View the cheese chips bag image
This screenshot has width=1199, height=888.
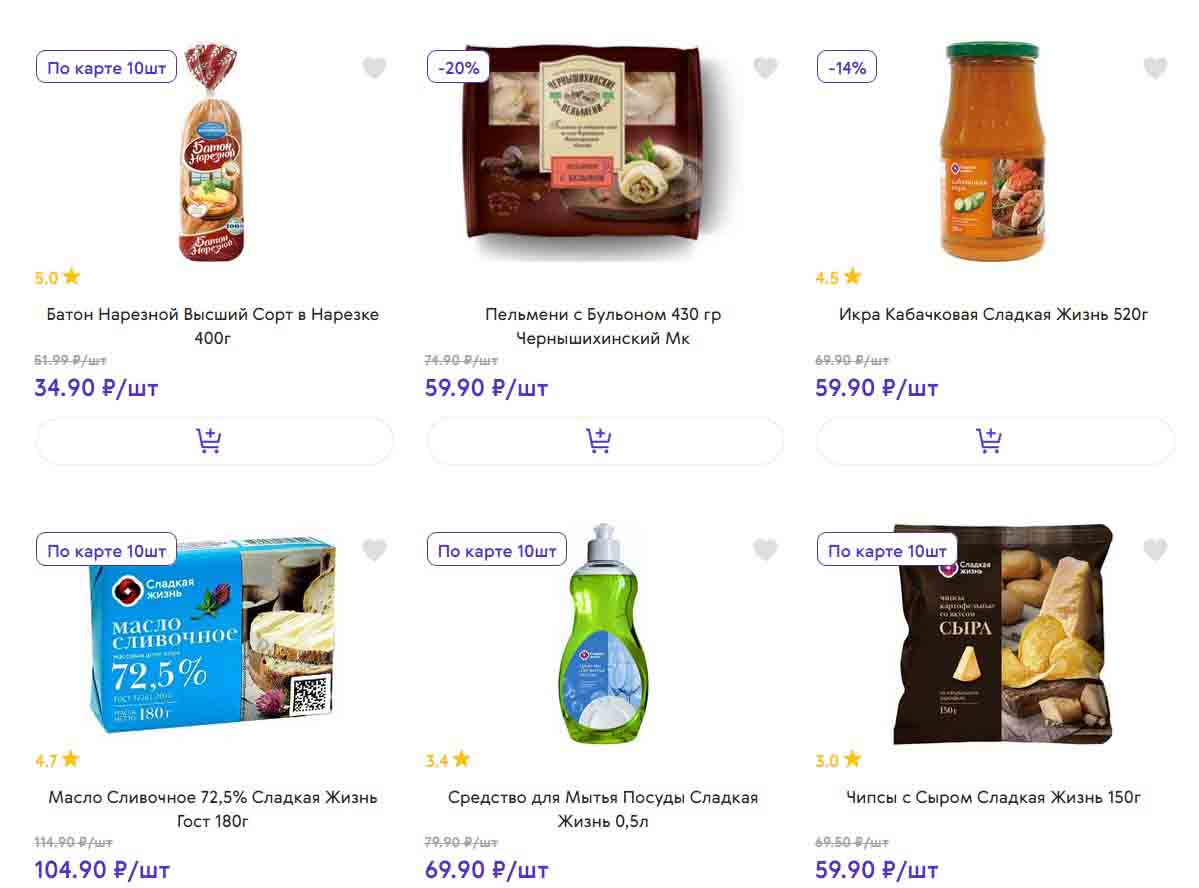(1002, 635)
